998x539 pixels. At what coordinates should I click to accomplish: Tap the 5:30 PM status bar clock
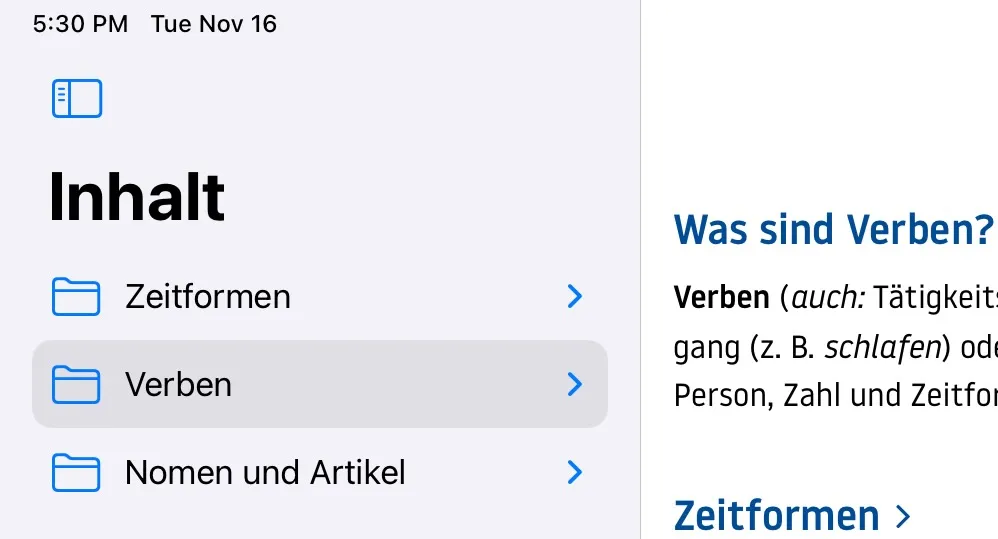pos(80,24)
